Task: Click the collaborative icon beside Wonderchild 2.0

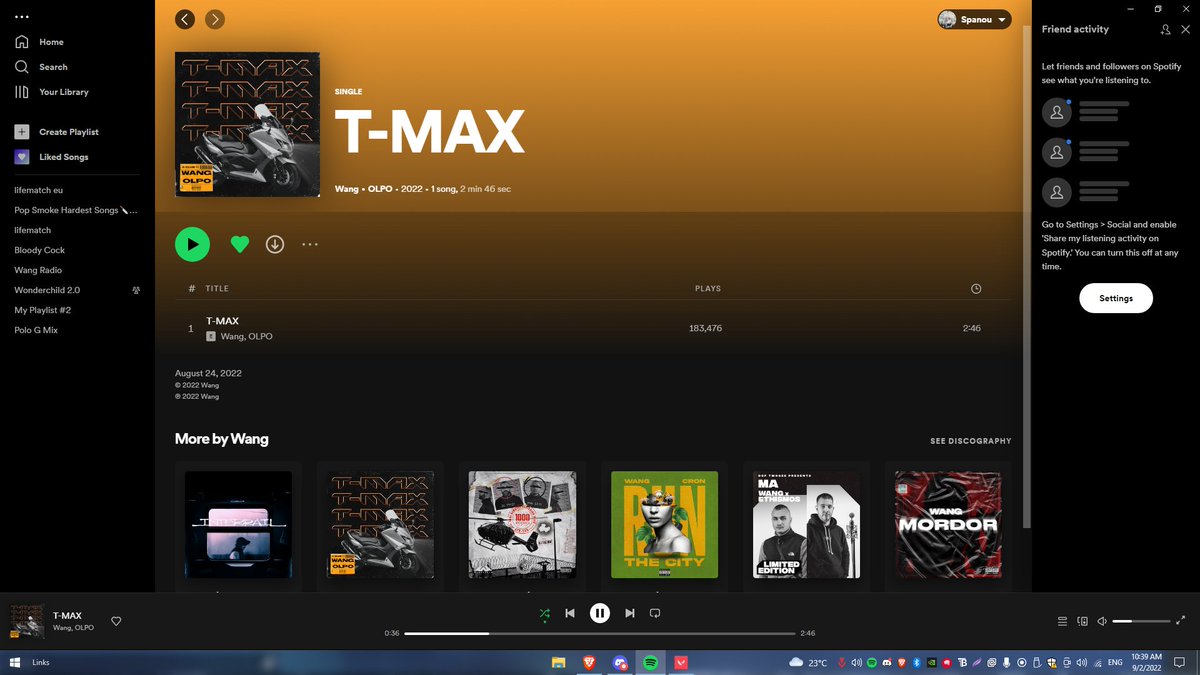Action: (136, 290)
